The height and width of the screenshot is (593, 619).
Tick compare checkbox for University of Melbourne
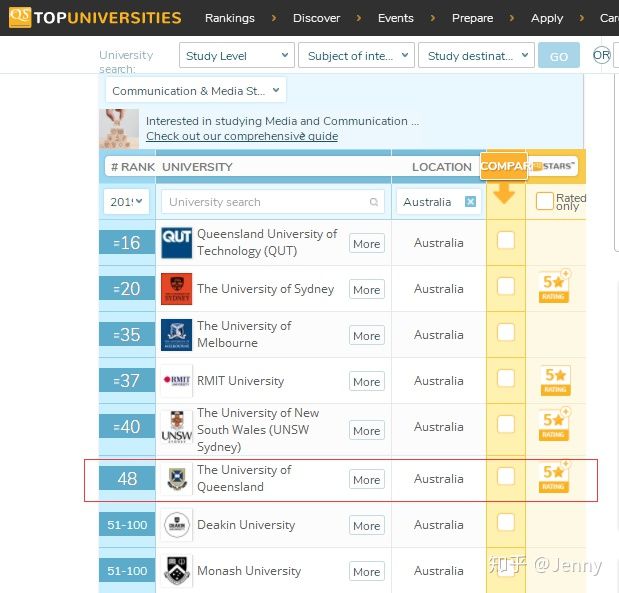coord(506,332)
